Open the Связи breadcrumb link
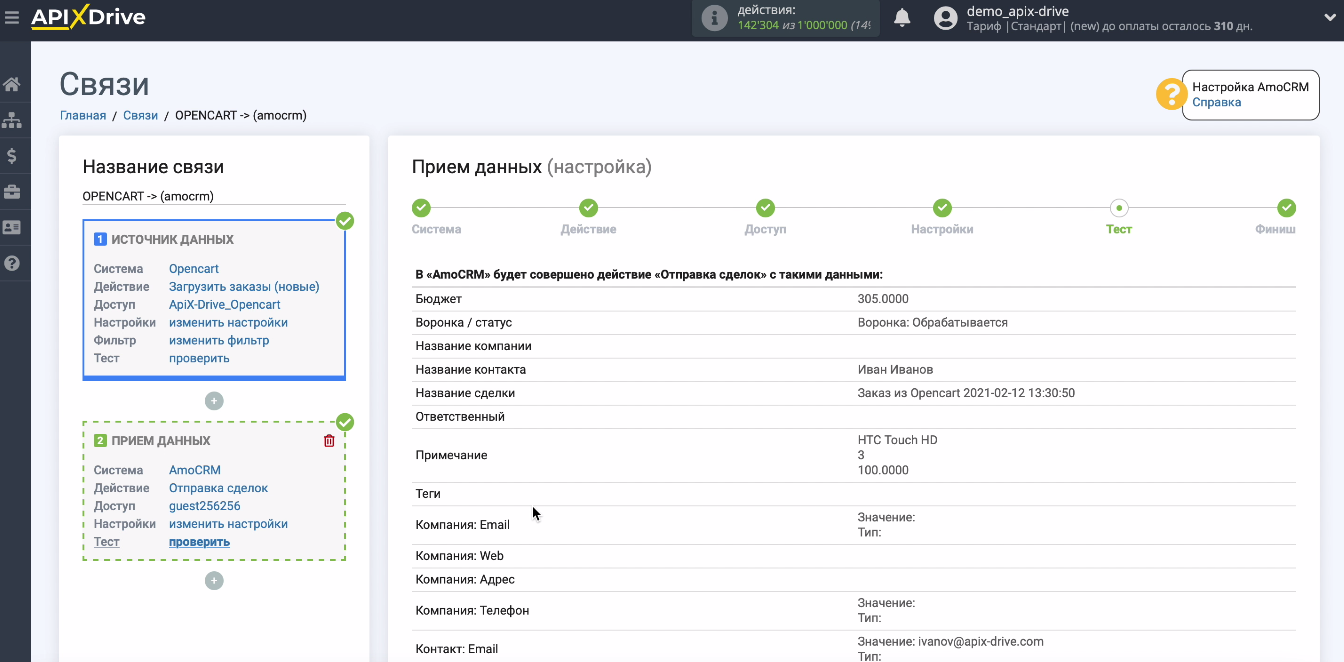The width and height of the screenshot is (1344, 662). pyautogui.click(x=141, y=115)
